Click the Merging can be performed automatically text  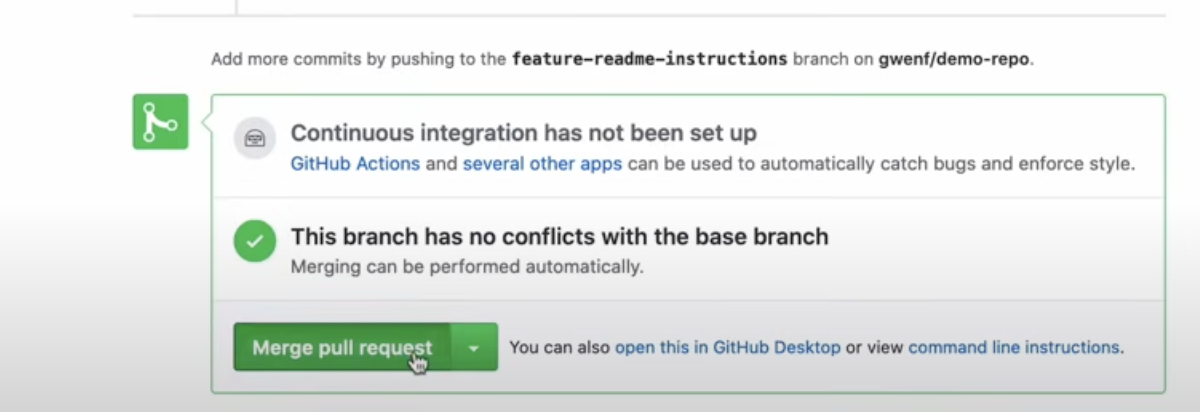(x=467, y=267)
